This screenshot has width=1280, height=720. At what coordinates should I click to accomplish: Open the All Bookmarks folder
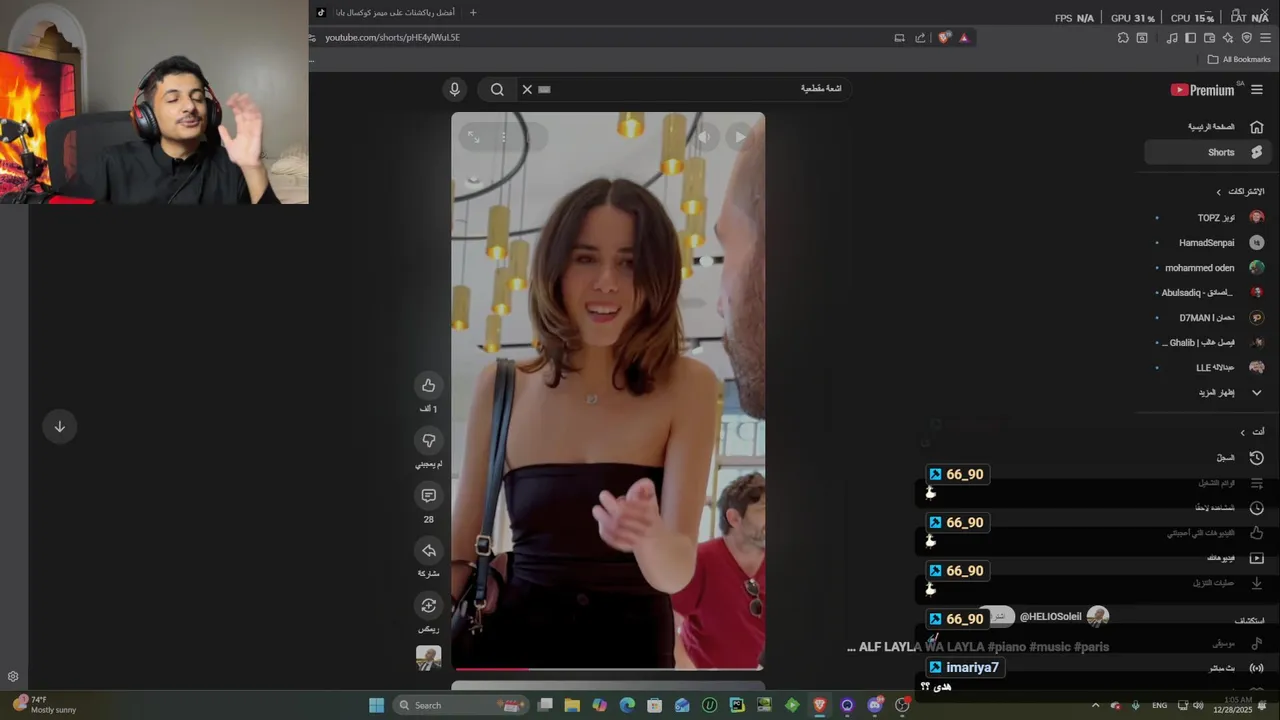(x=1239, y=59)
